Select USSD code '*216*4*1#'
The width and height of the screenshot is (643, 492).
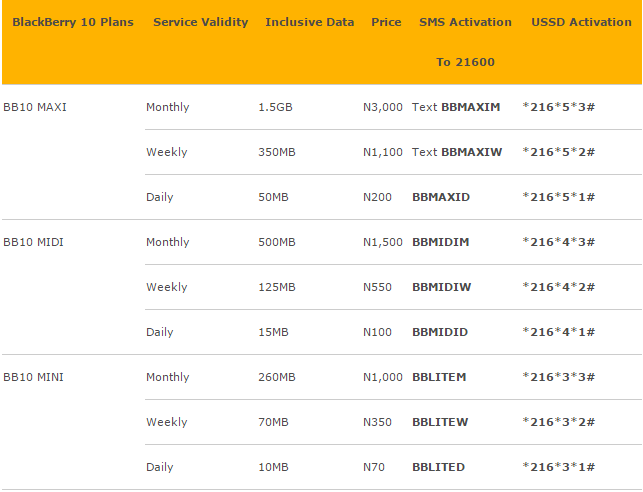(x=559, y=332)
